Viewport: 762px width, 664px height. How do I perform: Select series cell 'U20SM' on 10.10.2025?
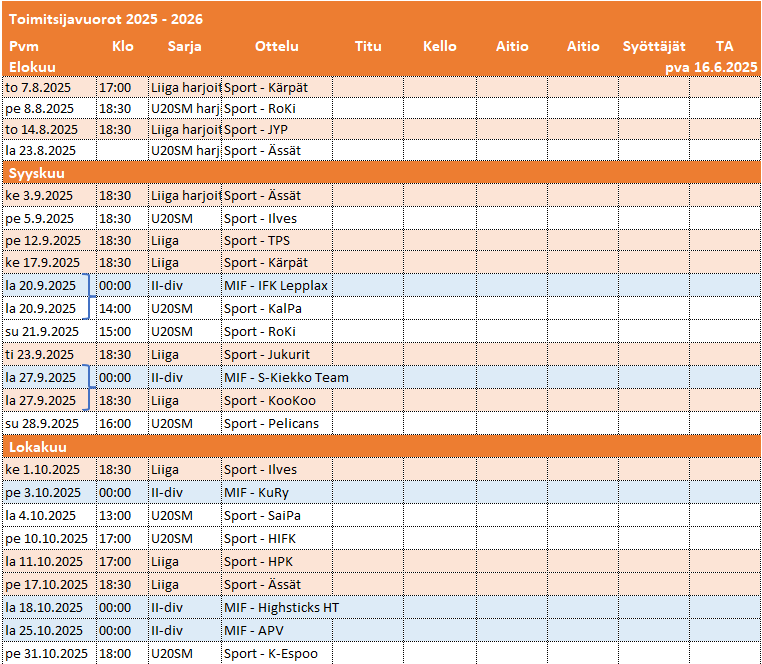coord(185,539)
